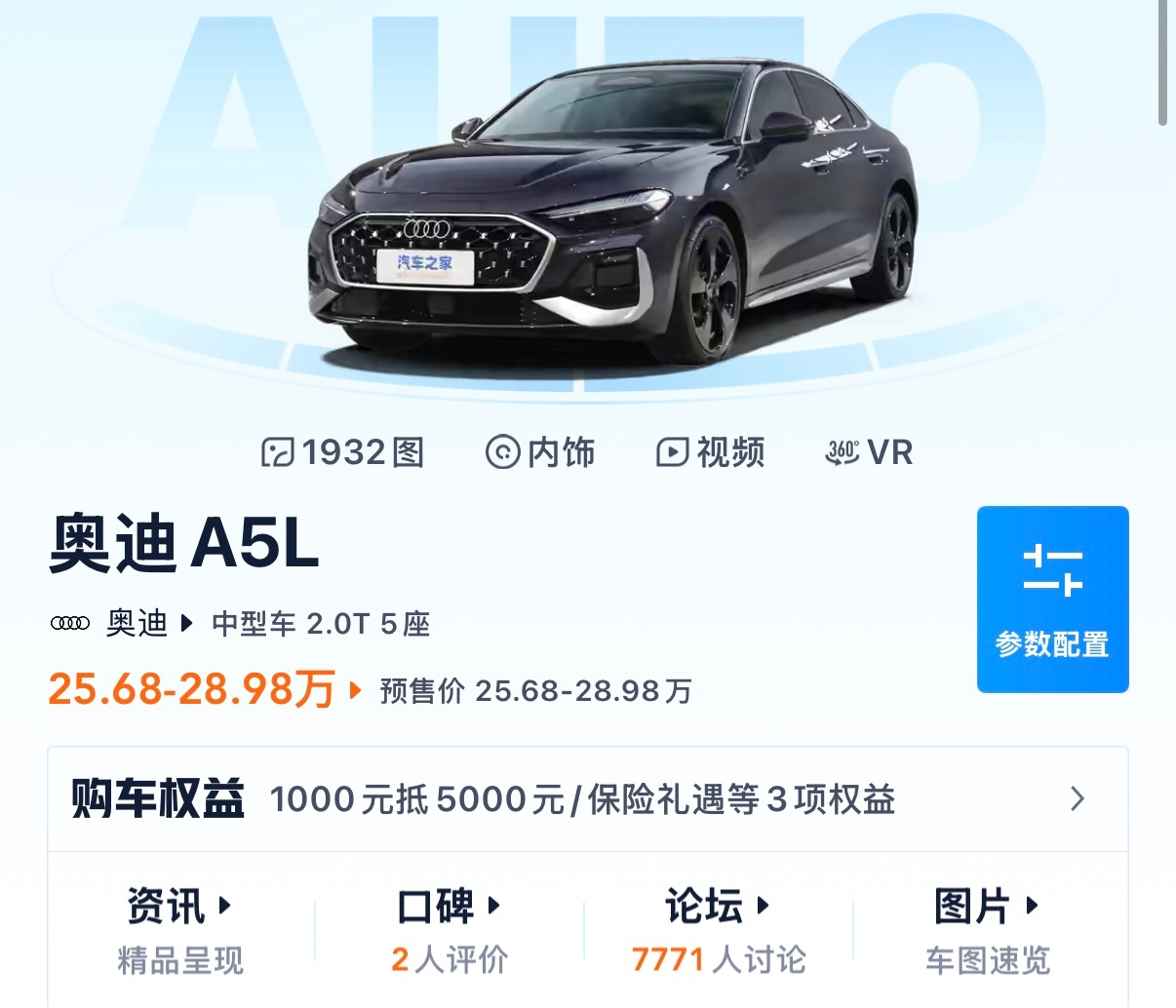
Task: Open 7771人讨论 discussion link
Action: (x=719, y=959)
